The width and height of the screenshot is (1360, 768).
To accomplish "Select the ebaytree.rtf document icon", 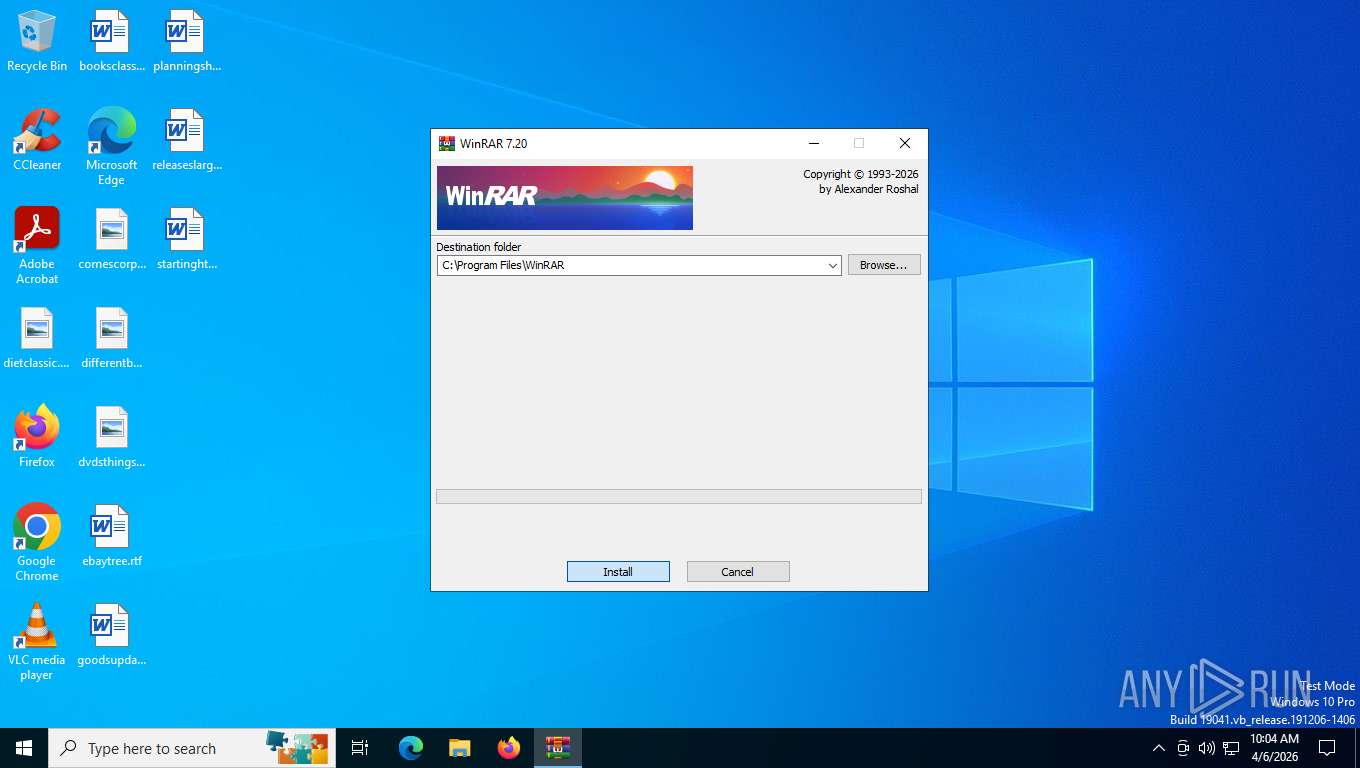I will (x=111, y=537).
